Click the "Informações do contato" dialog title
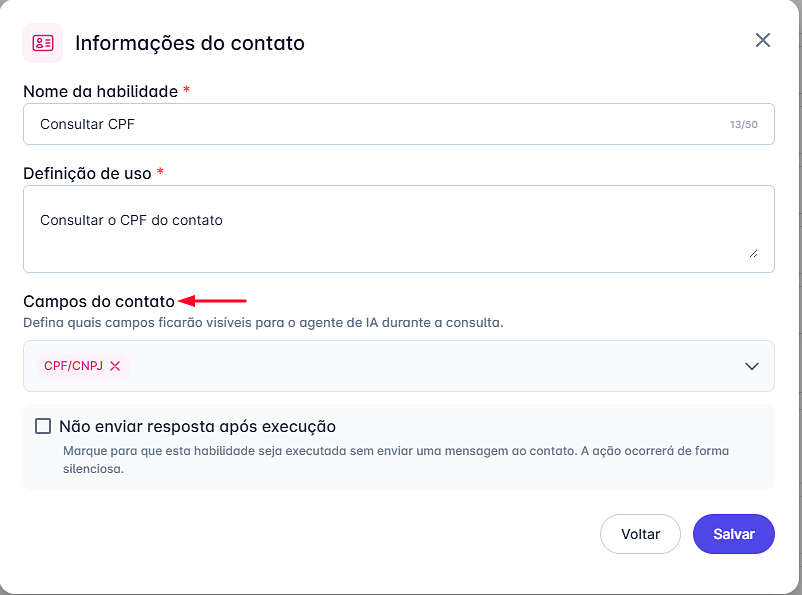 point(190,43)
